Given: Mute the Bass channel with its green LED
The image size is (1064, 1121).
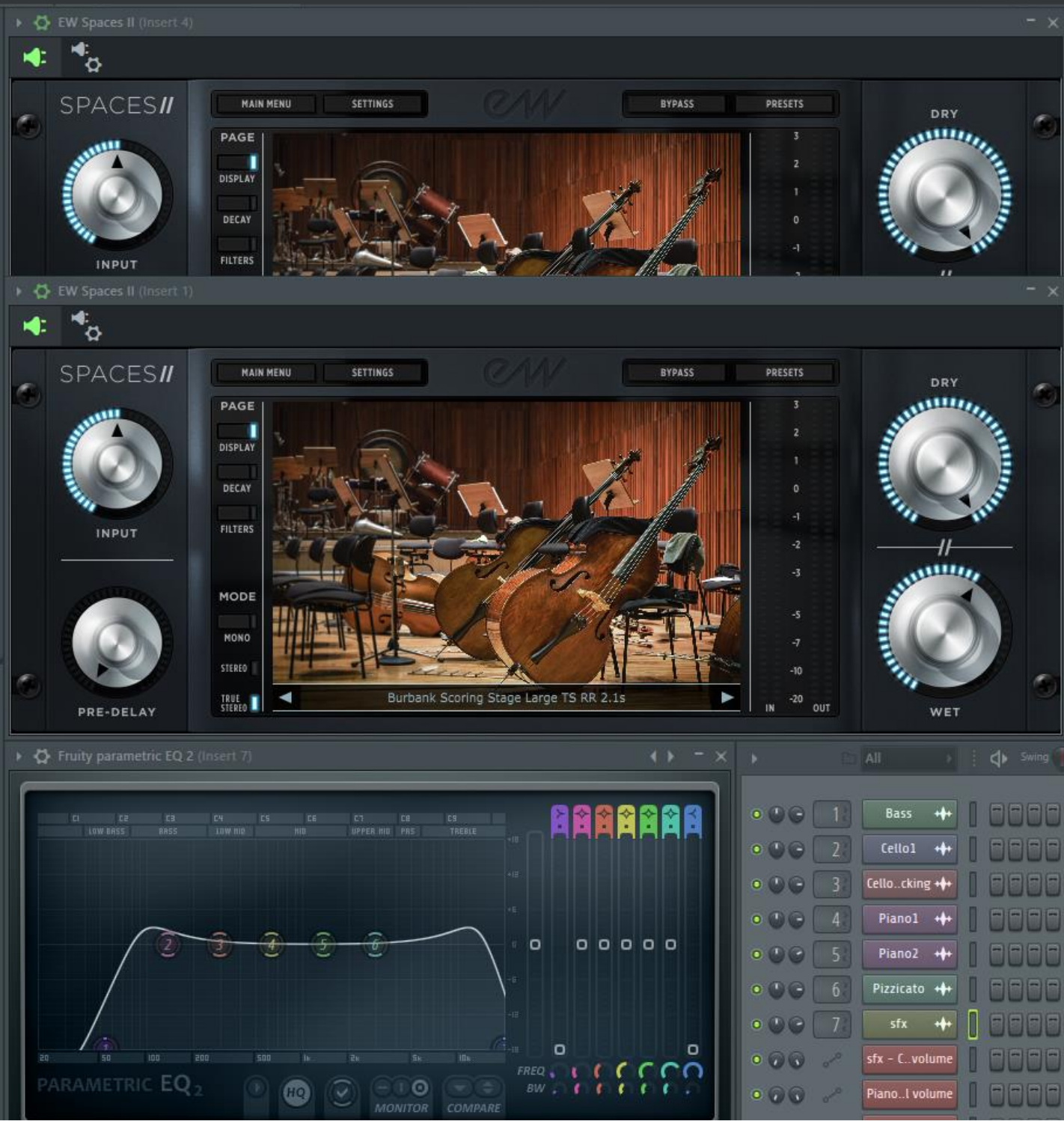Looking at the screenshot, I should point(756,814).
